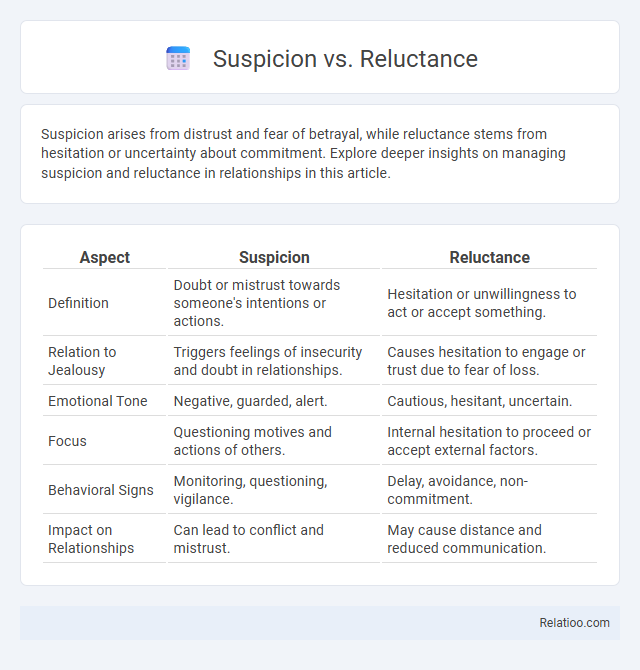The width and height of the screenshot is (640, 670).
Task: Click the 'Reluctance' column header
Action: point(490,257)
